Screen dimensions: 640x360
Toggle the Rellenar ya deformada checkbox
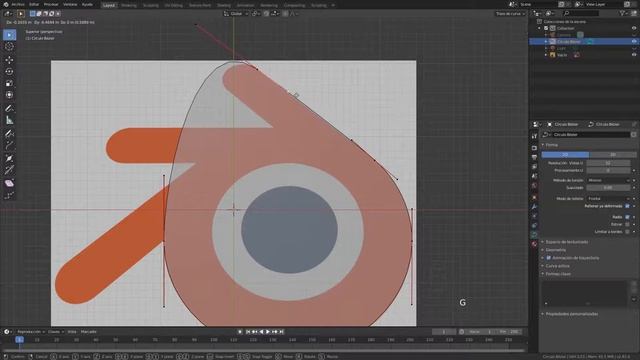point(627,206)
